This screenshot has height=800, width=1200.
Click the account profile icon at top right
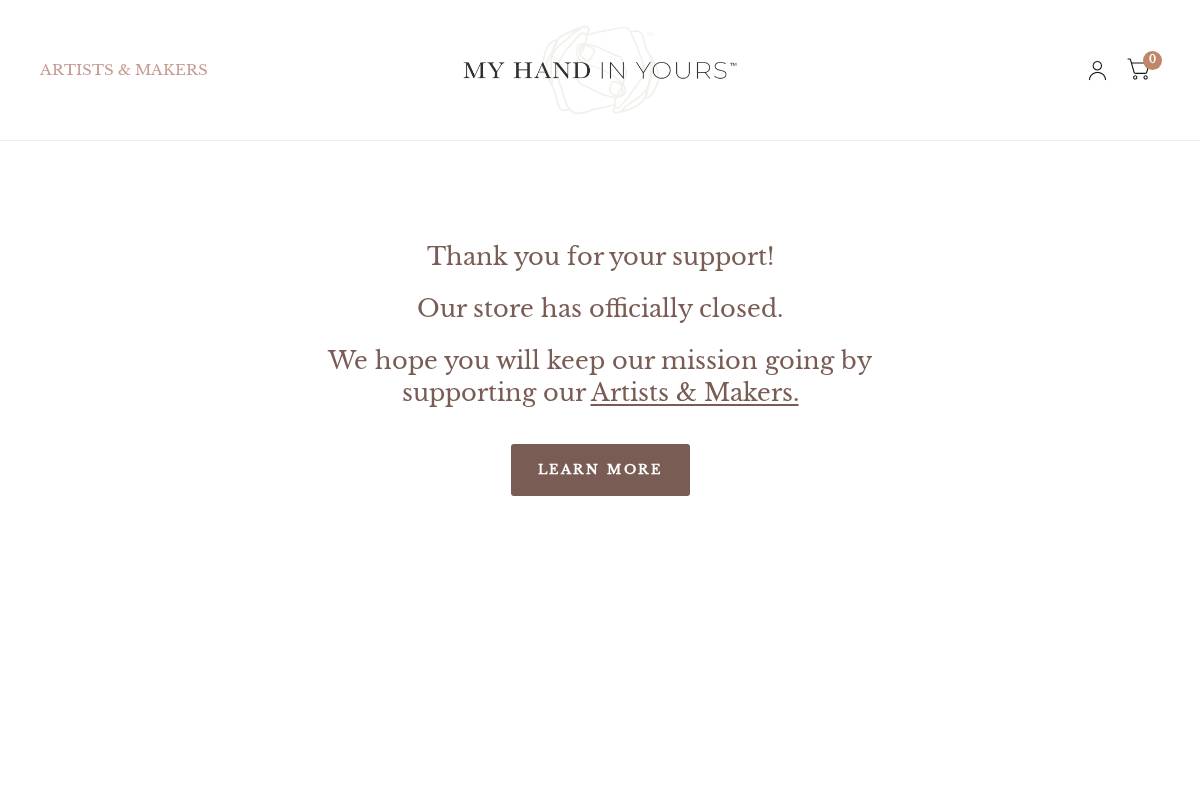click(1097, 70)
